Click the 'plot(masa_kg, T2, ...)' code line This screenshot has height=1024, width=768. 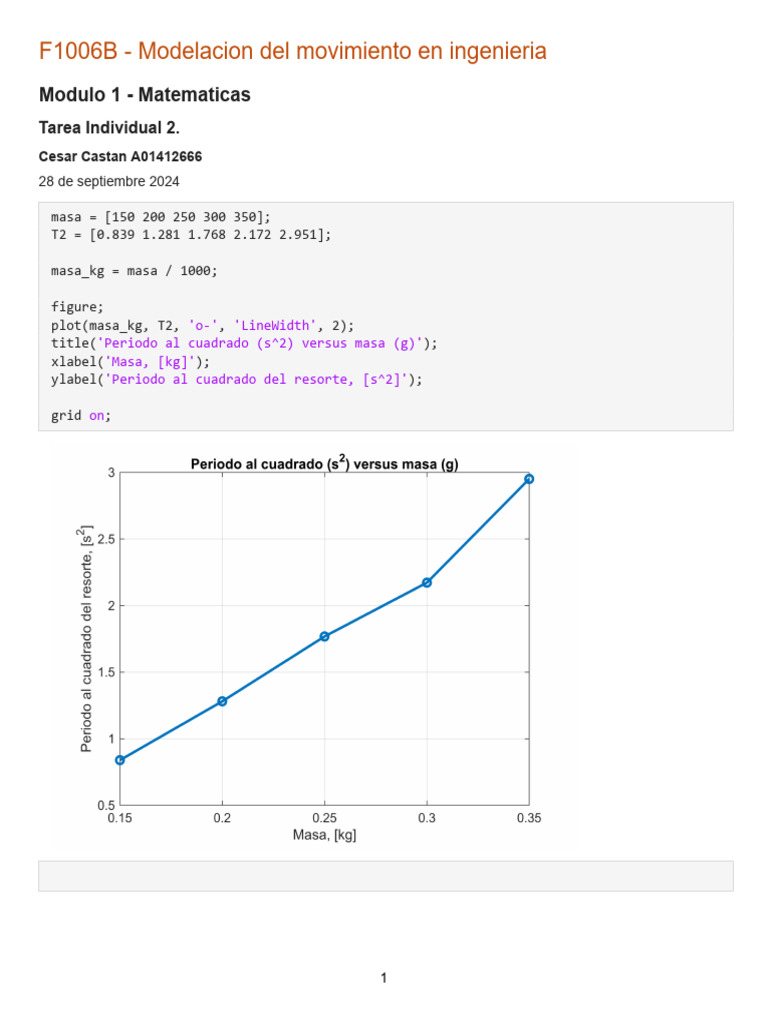pos(203,325)
